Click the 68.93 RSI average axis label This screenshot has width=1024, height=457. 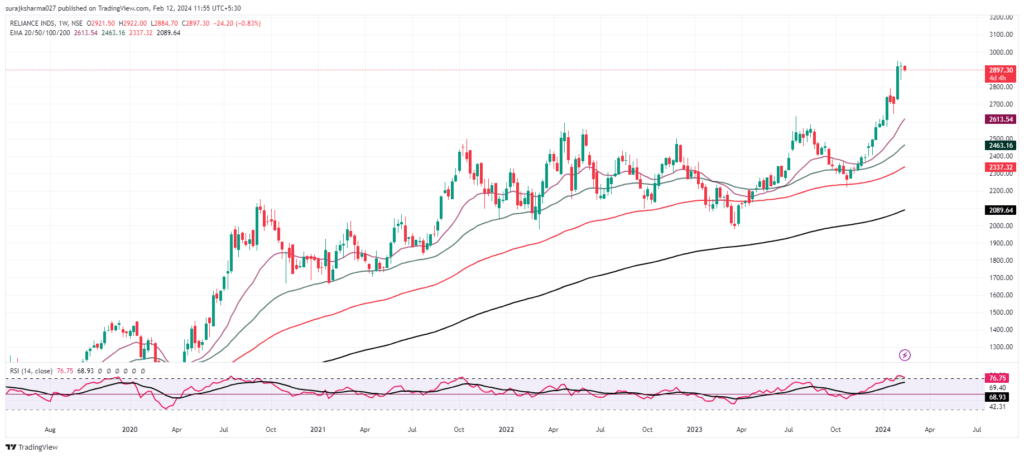point(999,397)
